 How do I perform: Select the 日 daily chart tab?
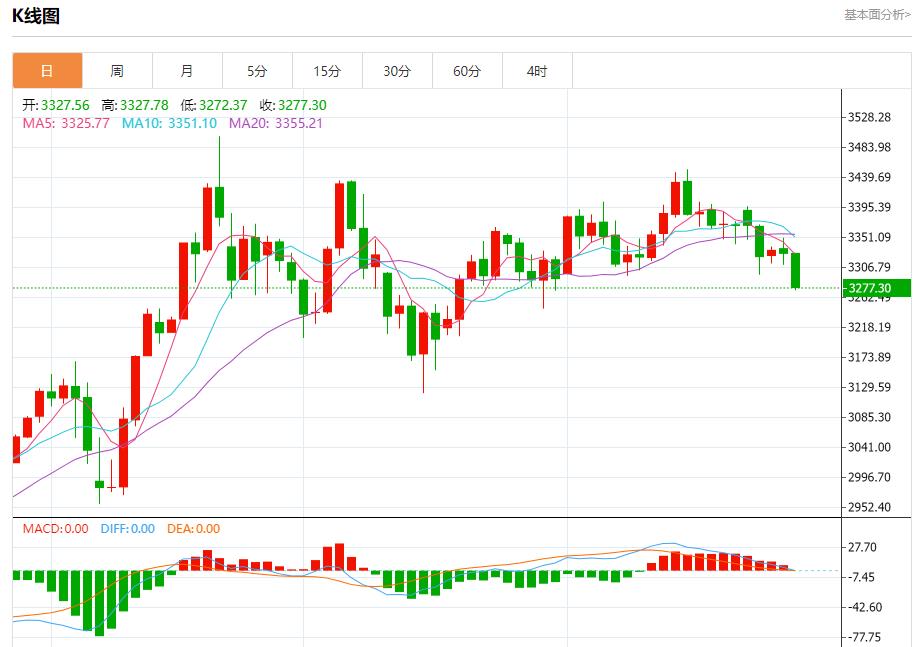(x=47, y=71)
